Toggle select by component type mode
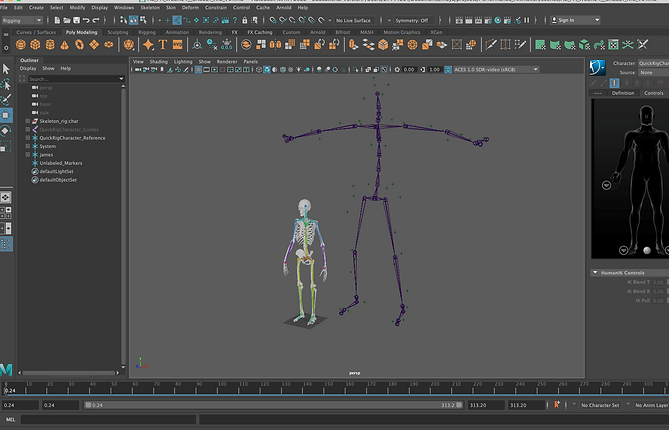669x430 pixels. click(143, 20)
